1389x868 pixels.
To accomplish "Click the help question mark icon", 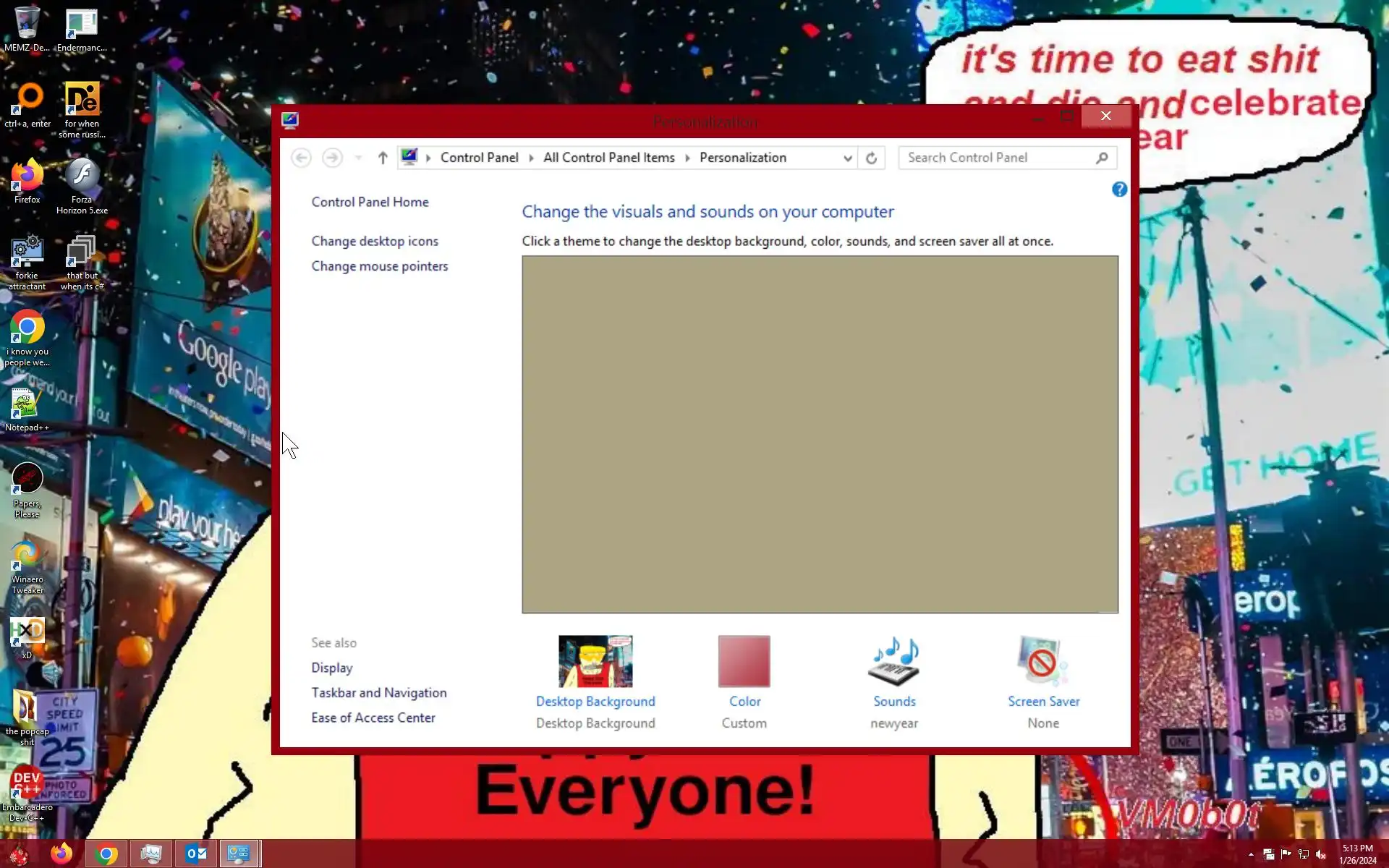I will (1119, 190).
